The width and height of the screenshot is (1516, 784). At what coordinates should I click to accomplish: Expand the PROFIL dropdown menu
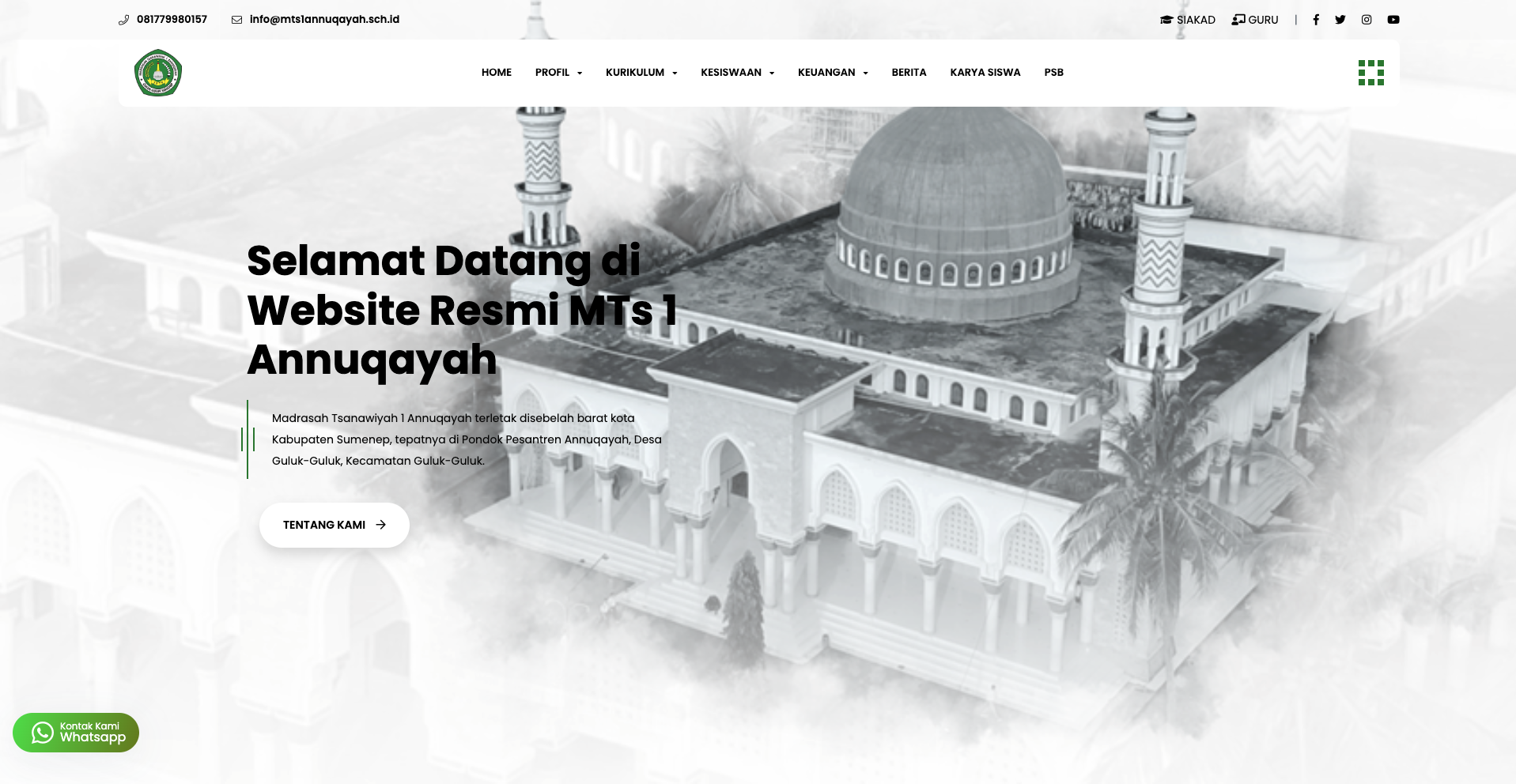click(558, 73)
